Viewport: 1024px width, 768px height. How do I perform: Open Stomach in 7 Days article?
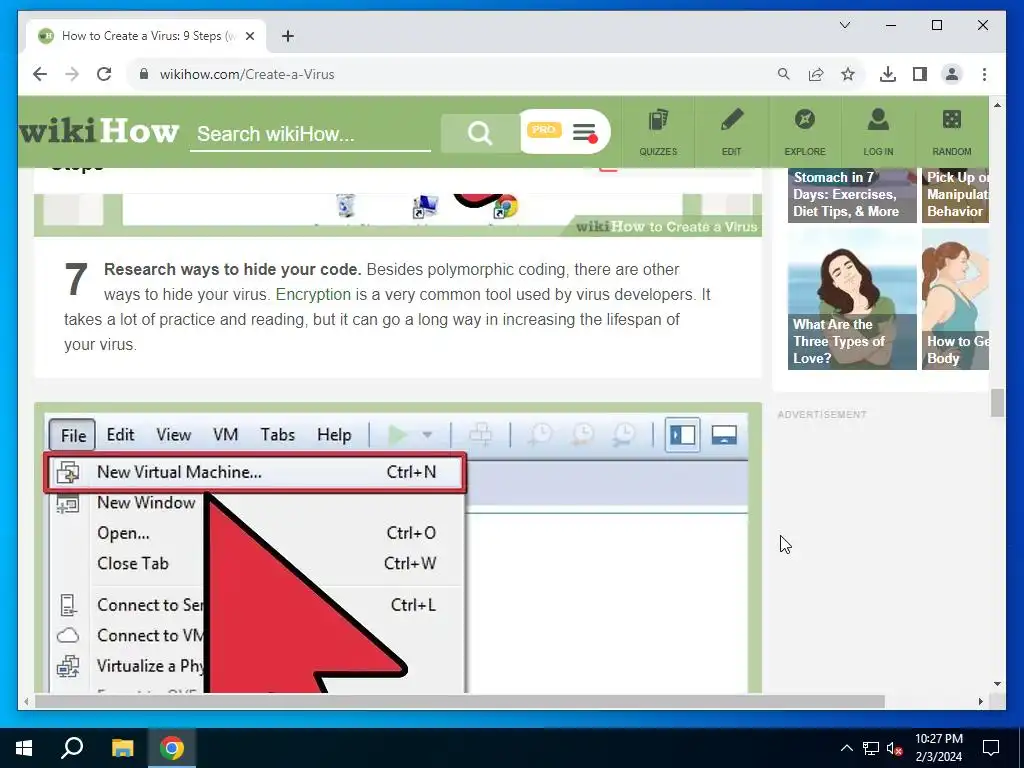pos(852,195)
